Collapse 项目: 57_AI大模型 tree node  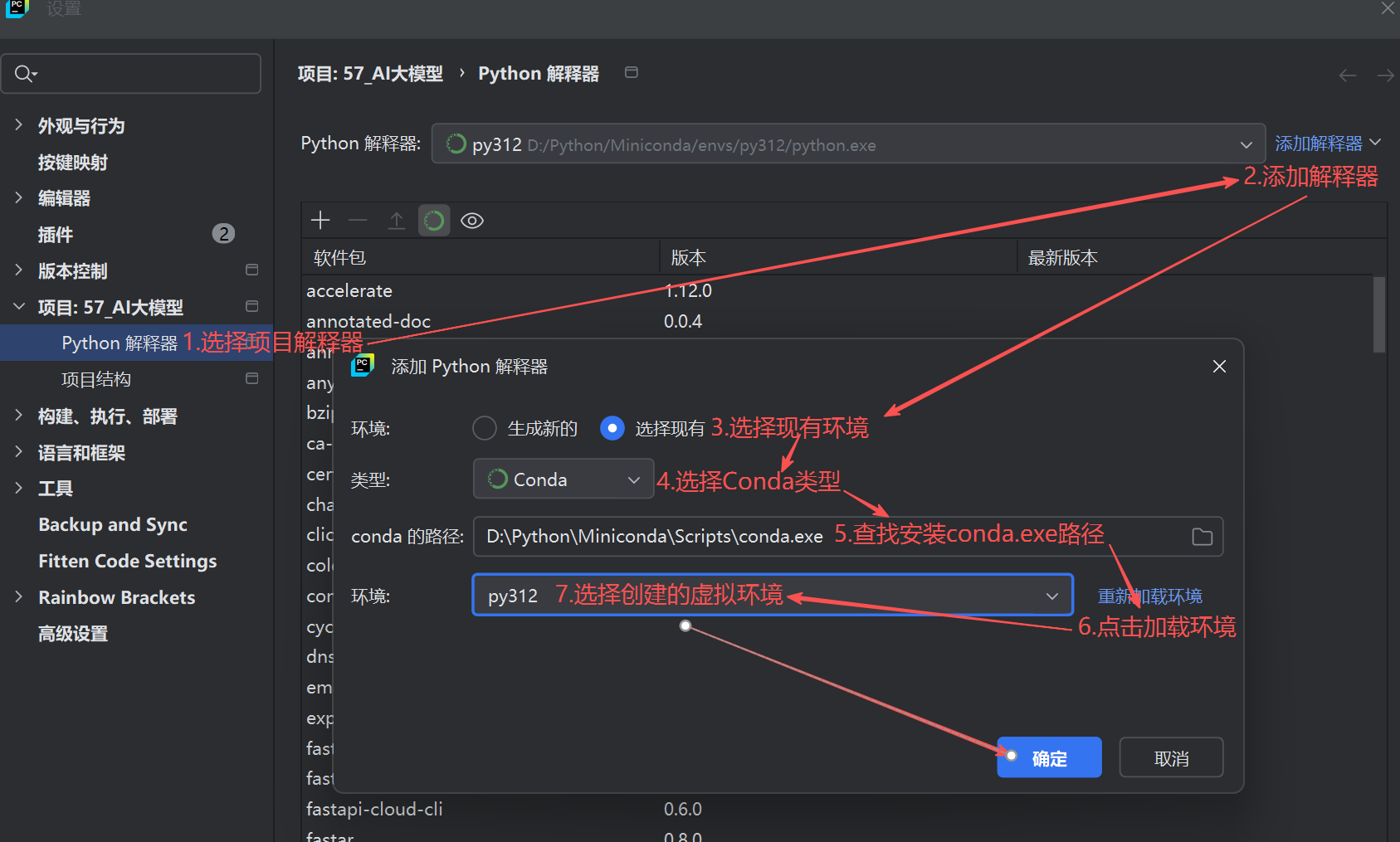[x=18, y=306]
